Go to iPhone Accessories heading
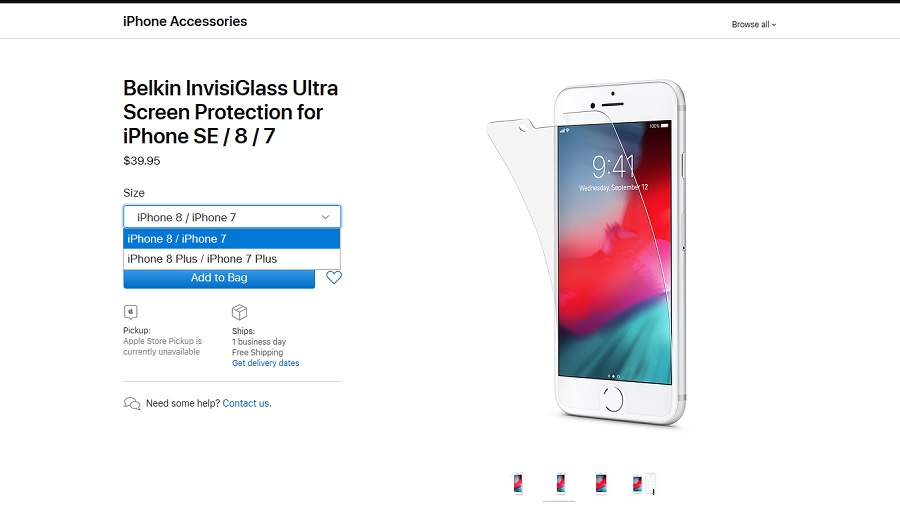 [x=185, y=21]
